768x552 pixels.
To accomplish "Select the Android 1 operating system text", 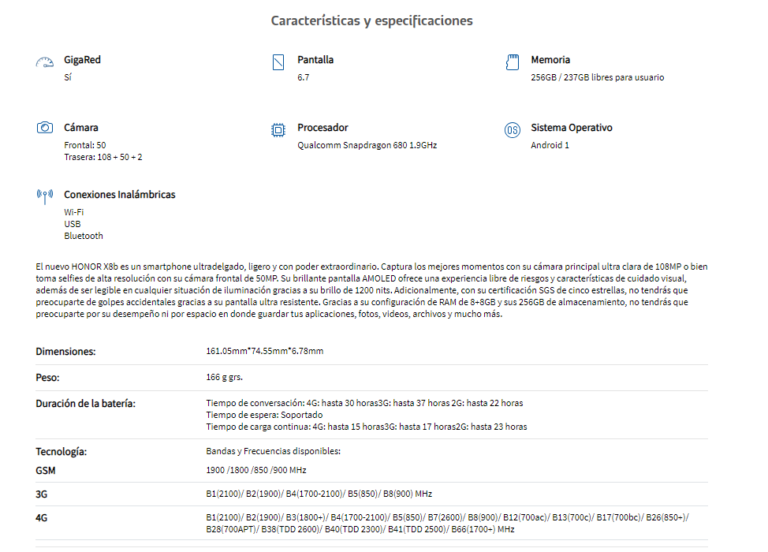I will 550,145.
